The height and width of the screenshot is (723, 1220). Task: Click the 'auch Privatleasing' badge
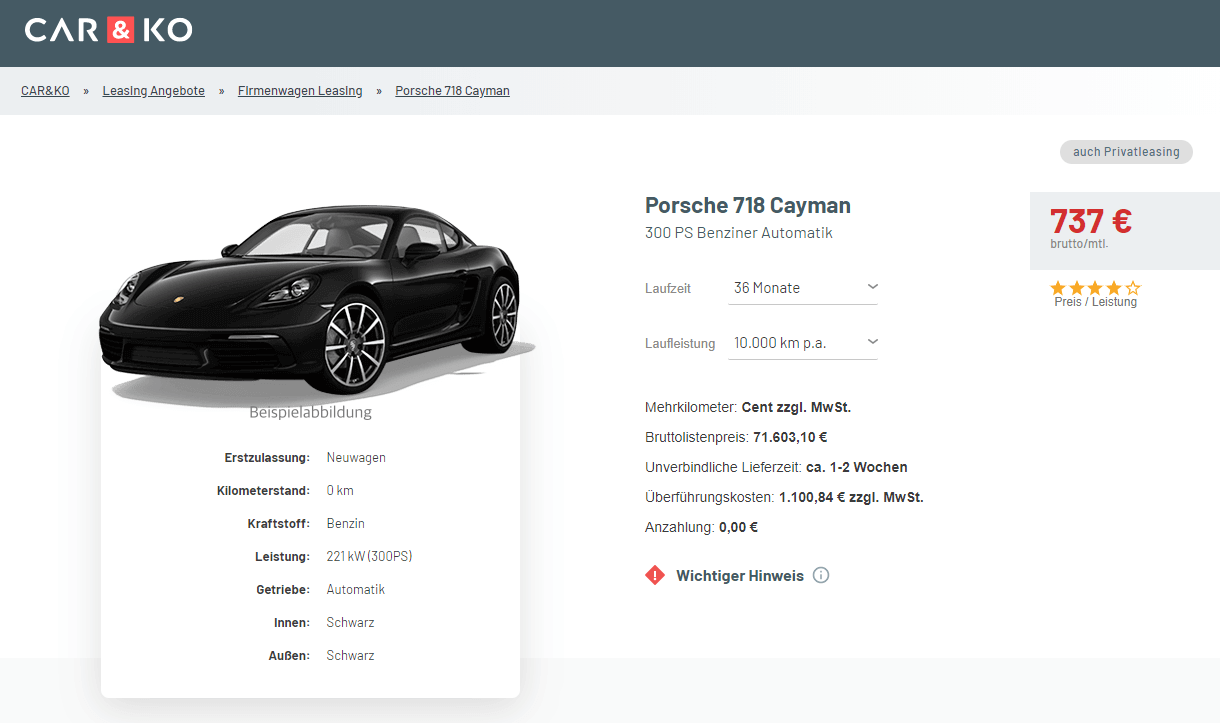tap(1126, 152)
